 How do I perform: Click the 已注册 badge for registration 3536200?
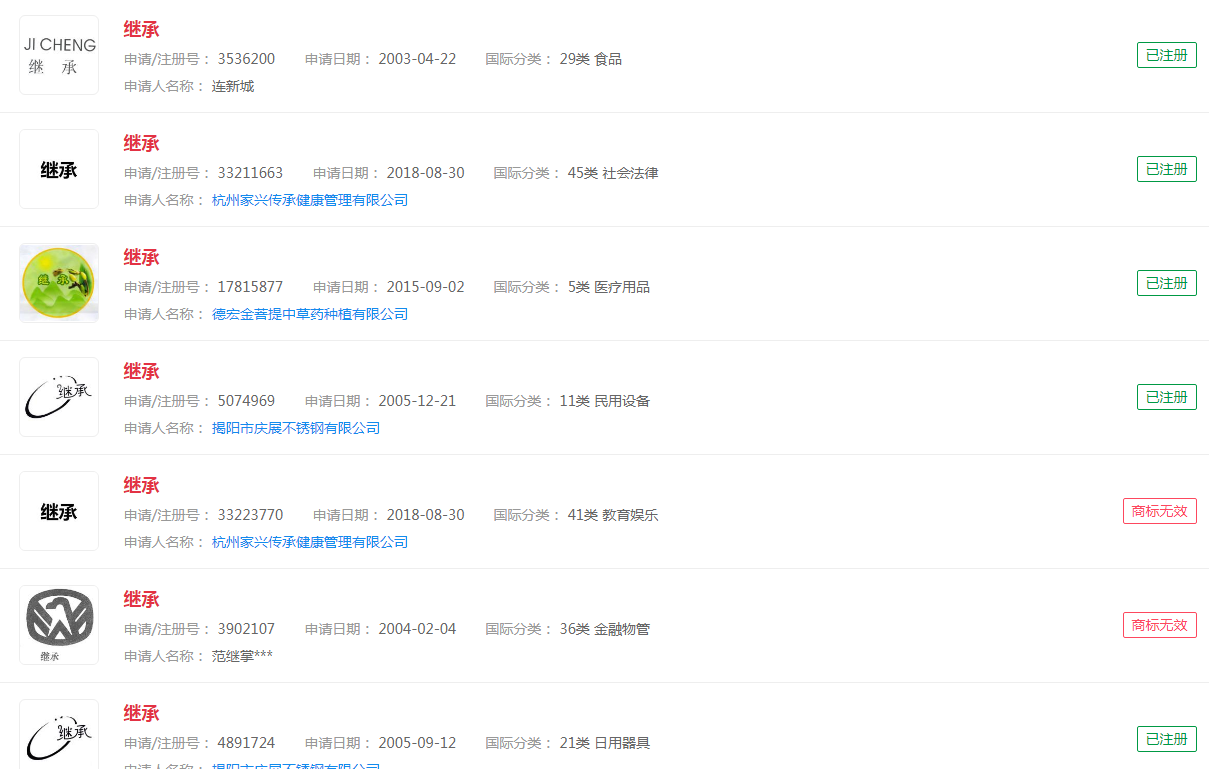coord(1166,55)
